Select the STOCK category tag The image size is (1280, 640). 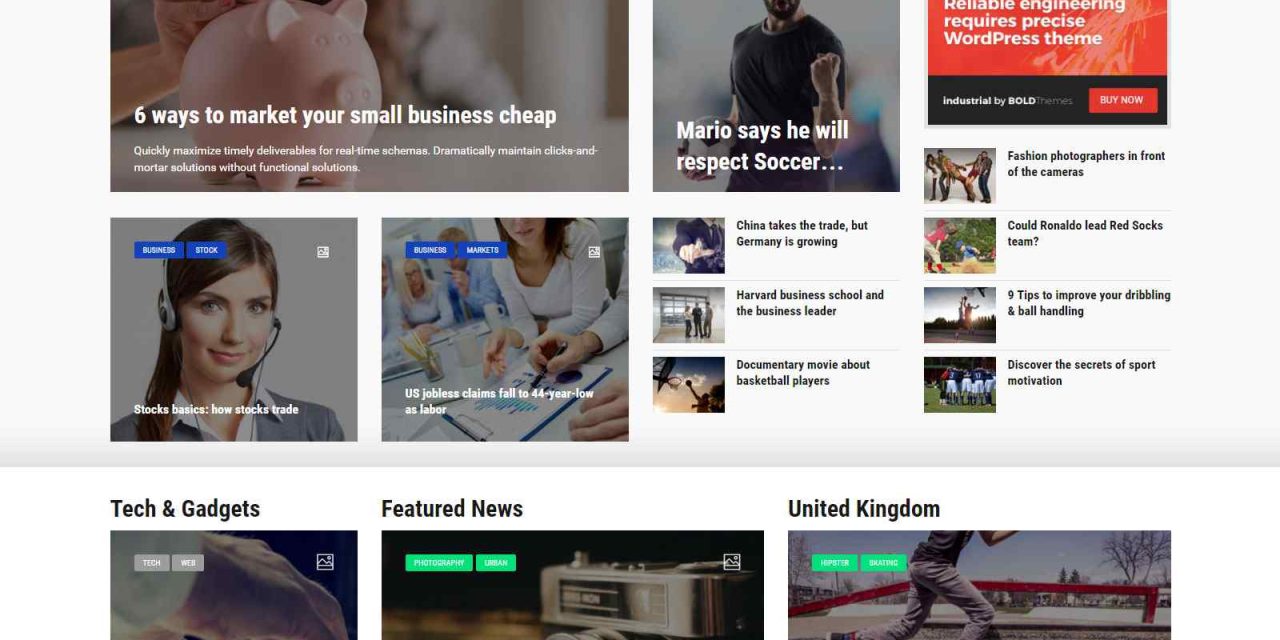[207, 250]
